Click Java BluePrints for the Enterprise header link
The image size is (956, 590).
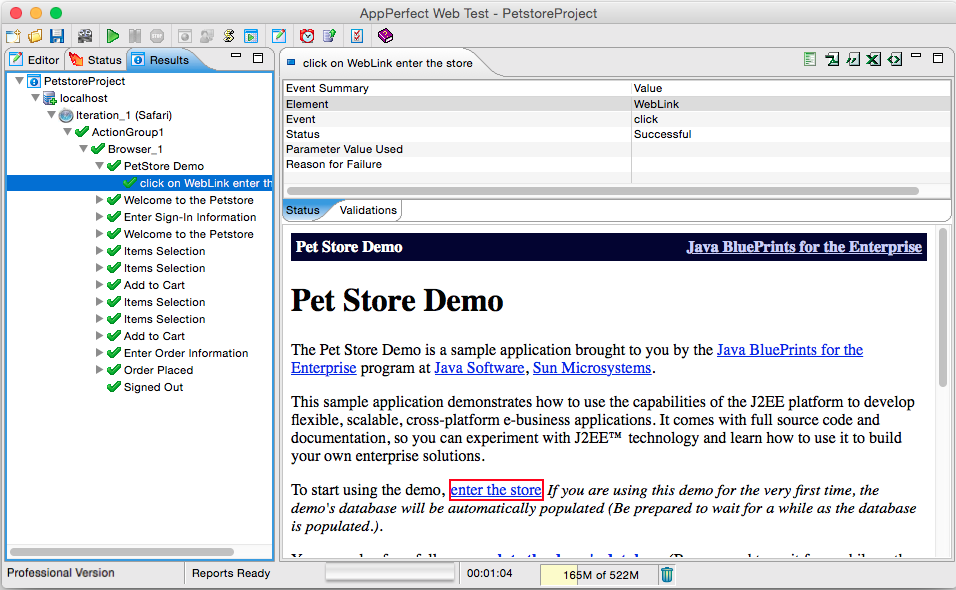[x=804, y=247]
